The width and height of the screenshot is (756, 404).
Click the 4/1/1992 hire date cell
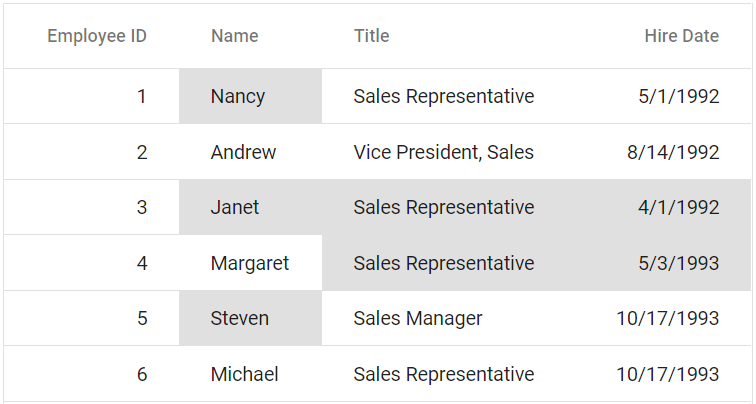pos(678,207)
